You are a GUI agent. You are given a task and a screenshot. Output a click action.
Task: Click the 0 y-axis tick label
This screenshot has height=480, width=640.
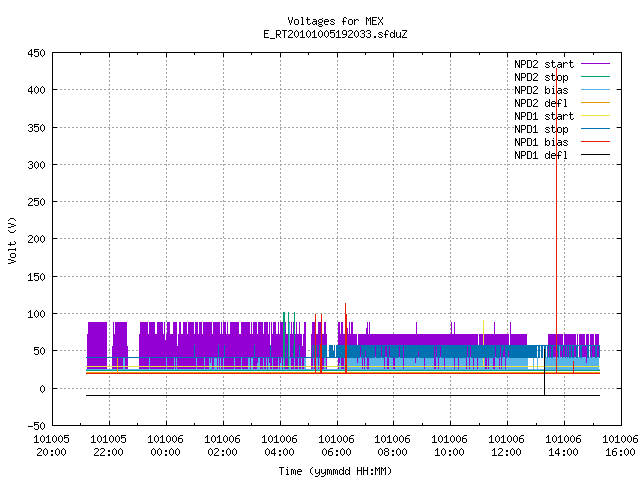(x=42, y=389)
